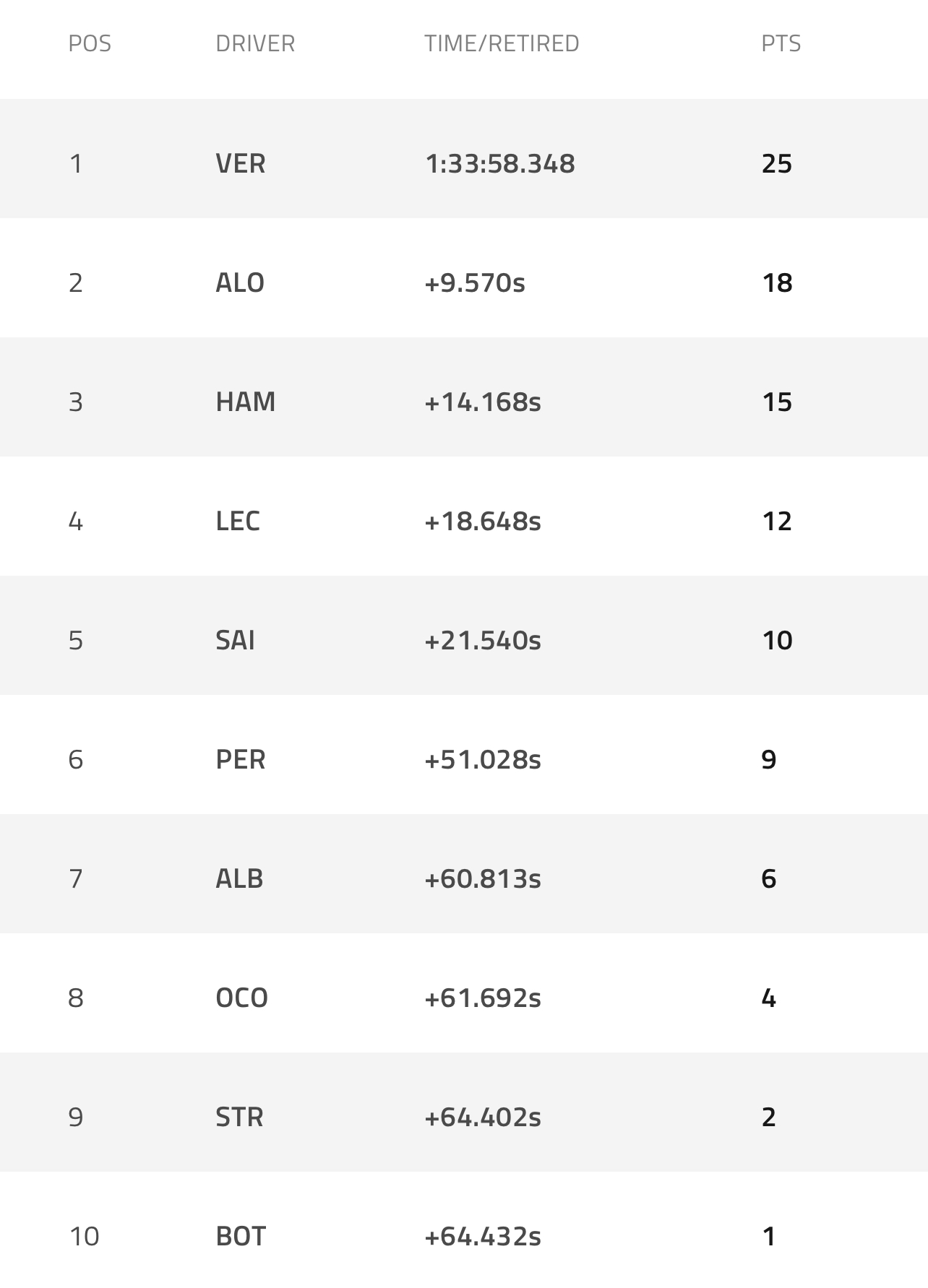Image resolution: width=928 pixels, height=1288 pixels.
Task: Choose driver SAI in fifth place
Action: (x=235, y=641)
